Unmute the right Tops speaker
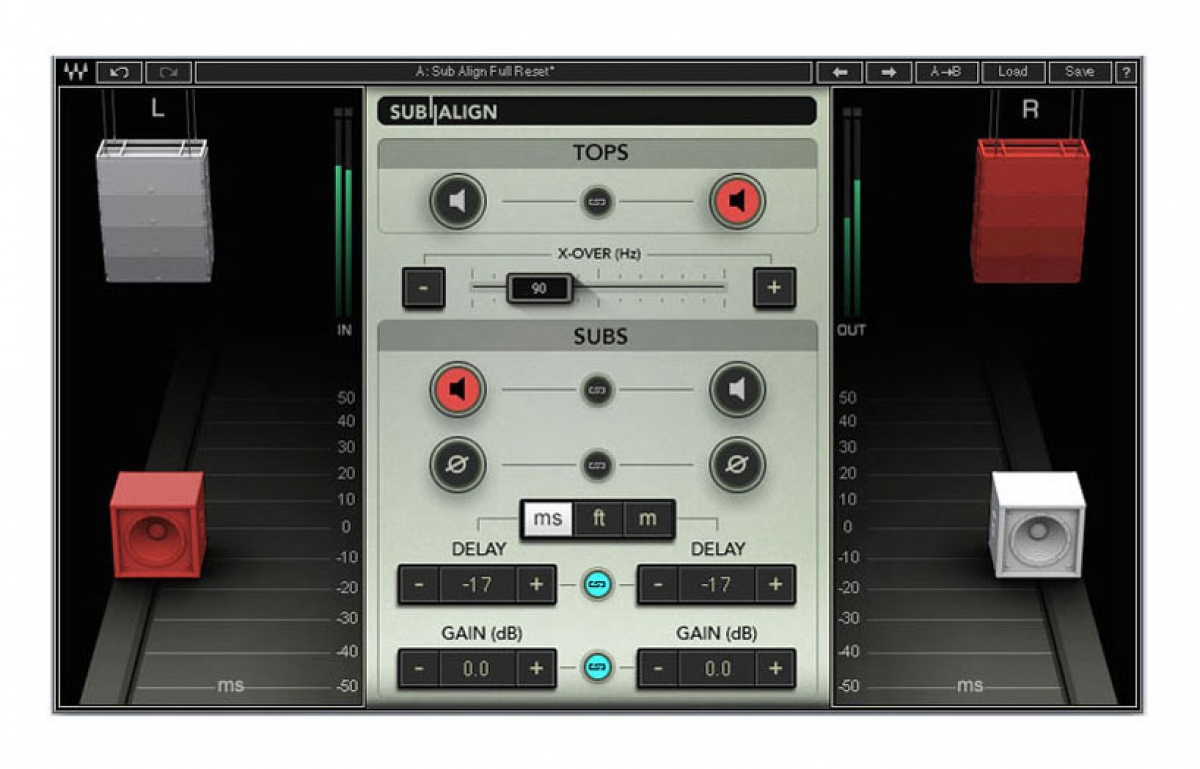 737,202
